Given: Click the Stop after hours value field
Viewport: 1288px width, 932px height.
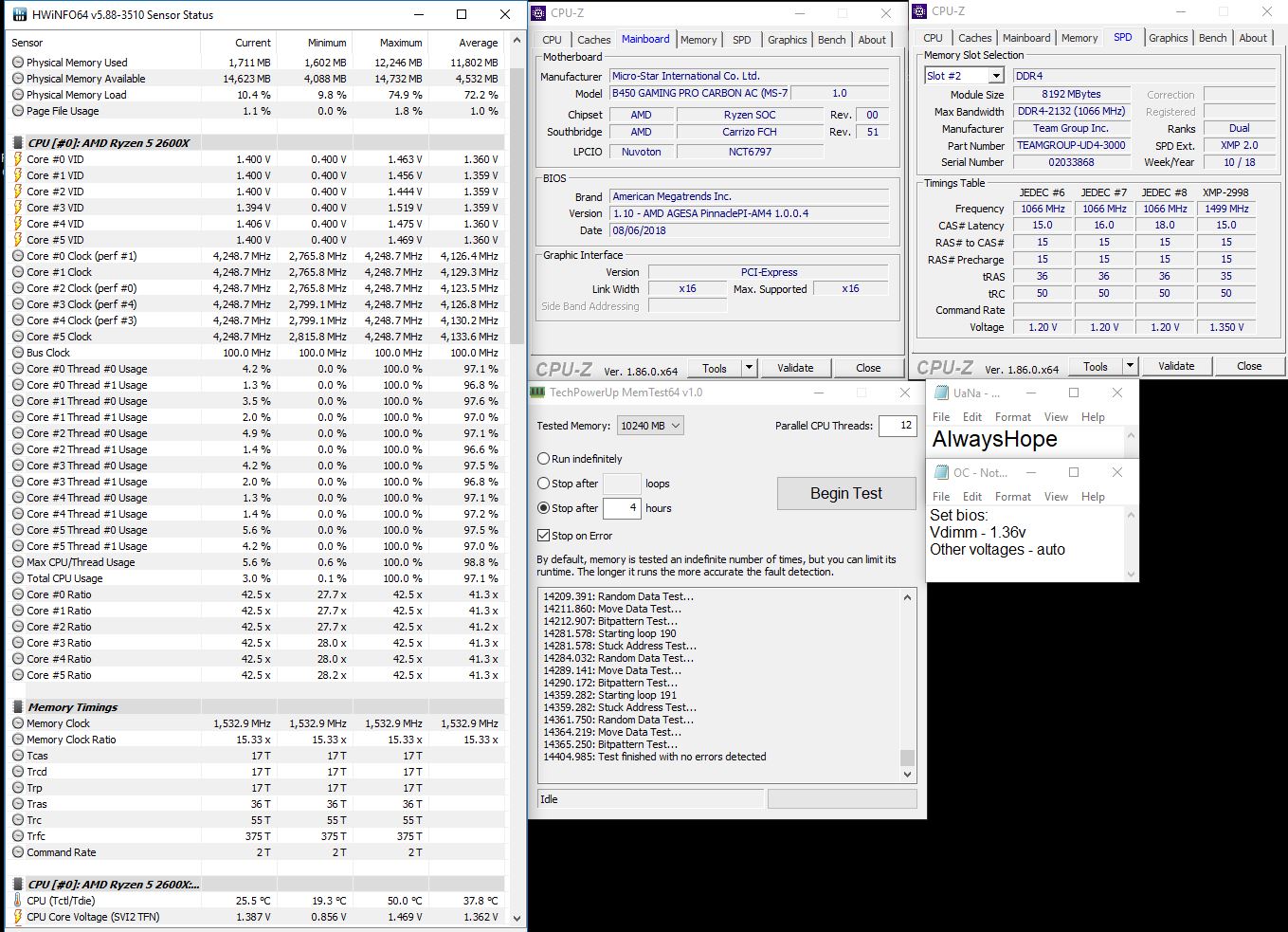Looking at the screenshot, I should click(x=622, y=508).
